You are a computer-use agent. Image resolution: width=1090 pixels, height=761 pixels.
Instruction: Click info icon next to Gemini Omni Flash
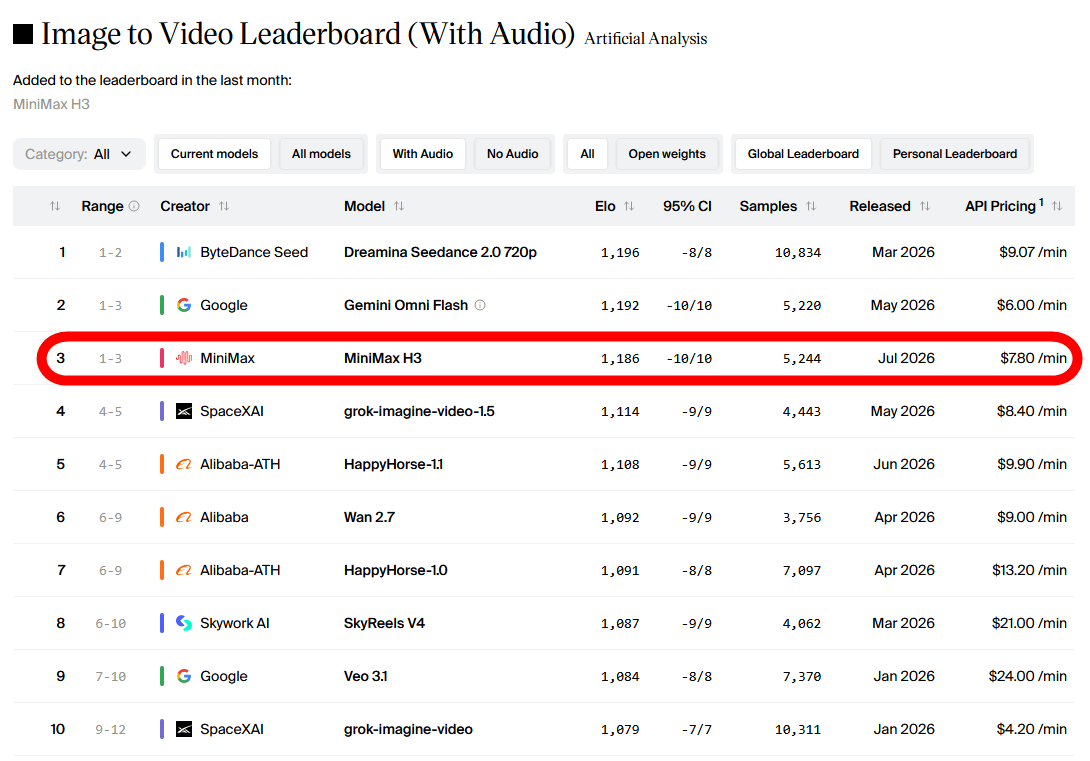click(480, 305)
